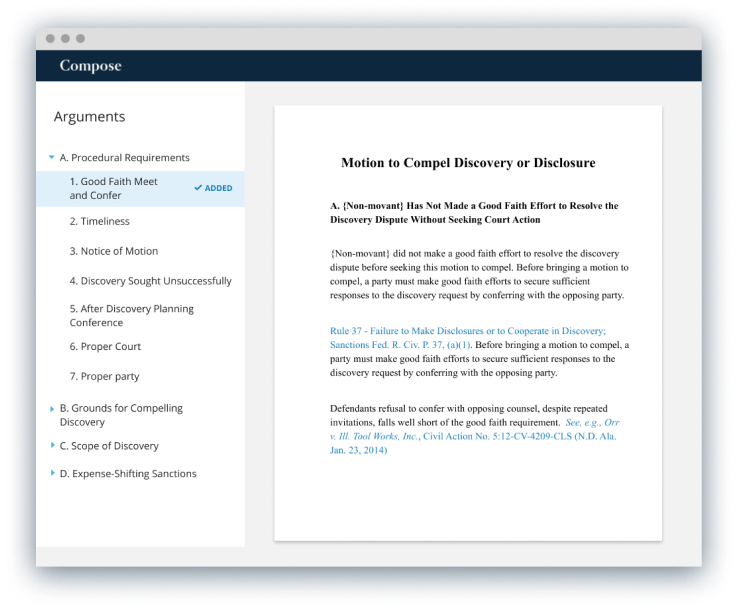Select the Good Faith Meet and Confer argument
Screen dimensions: 738x611
(x=113, y=188)
